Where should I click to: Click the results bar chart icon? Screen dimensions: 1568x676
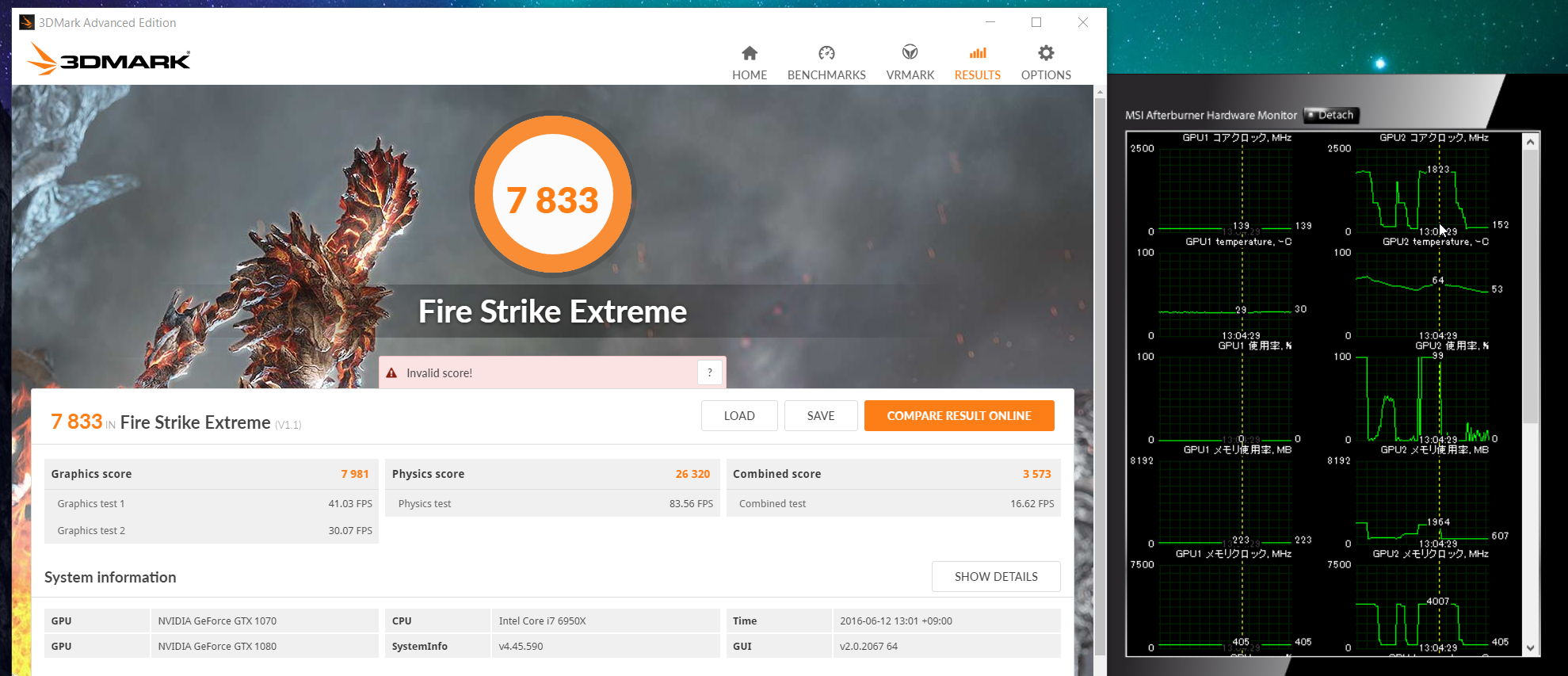coord(978,53)
